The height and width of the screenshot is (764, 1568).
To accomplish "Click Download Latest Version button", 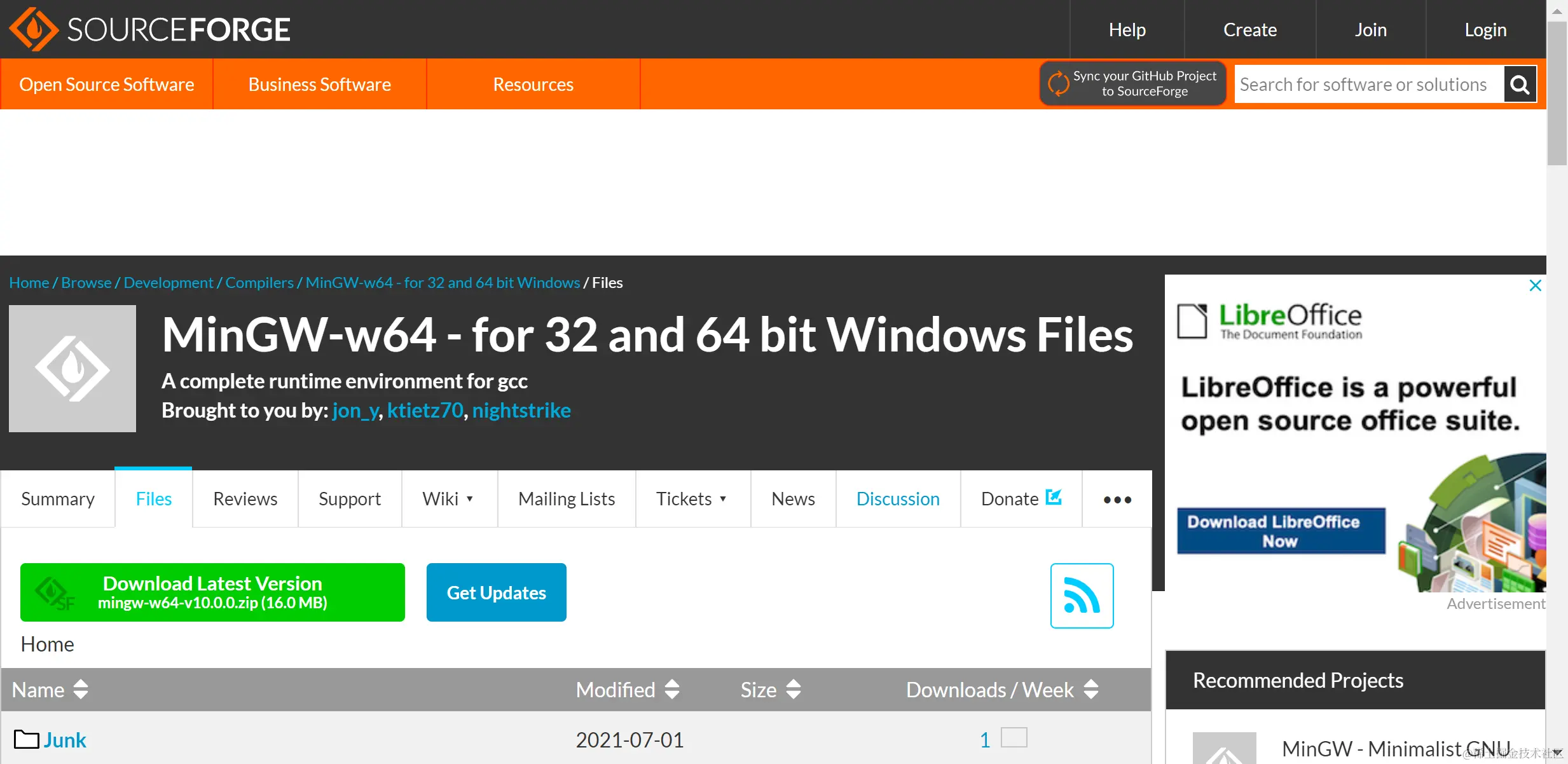I will pos(212,592).
